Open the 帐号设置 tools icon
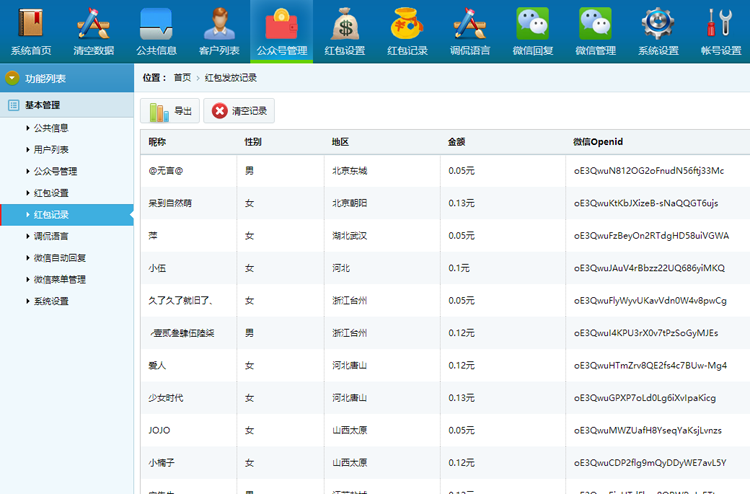 point(720,23)
